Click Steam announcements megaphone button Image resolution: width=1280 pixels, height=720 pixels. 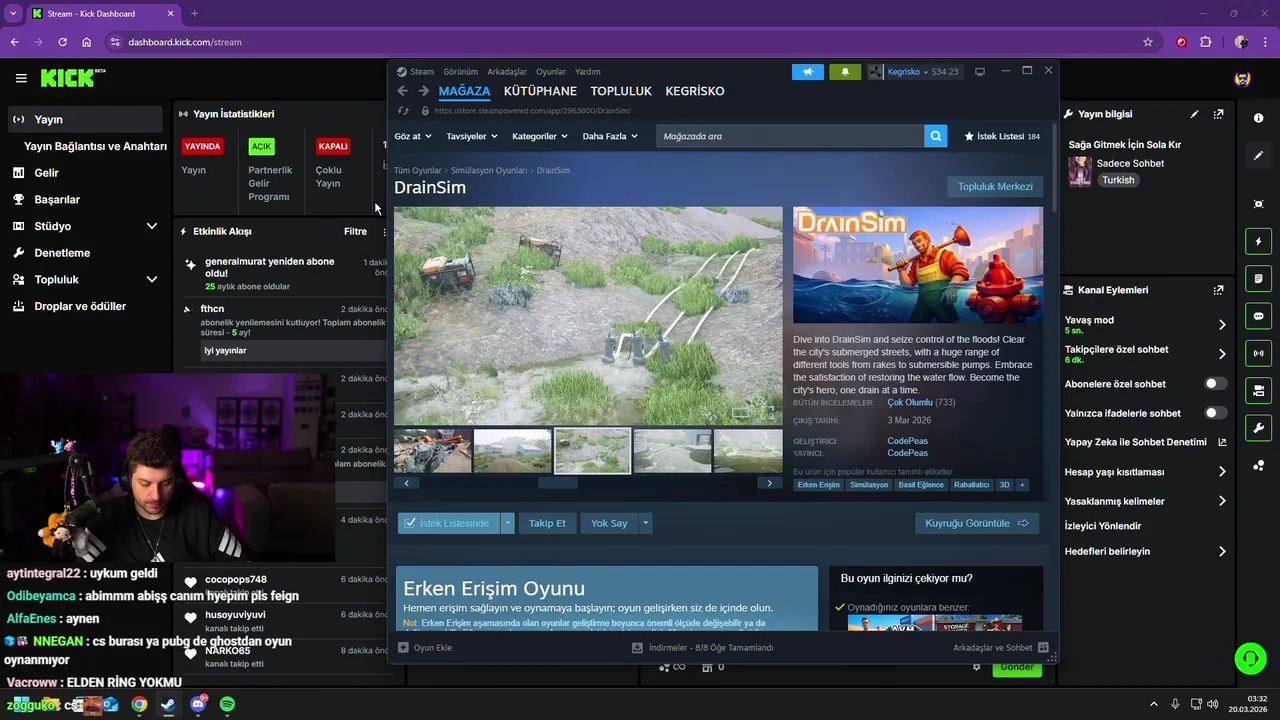[807, 72]
